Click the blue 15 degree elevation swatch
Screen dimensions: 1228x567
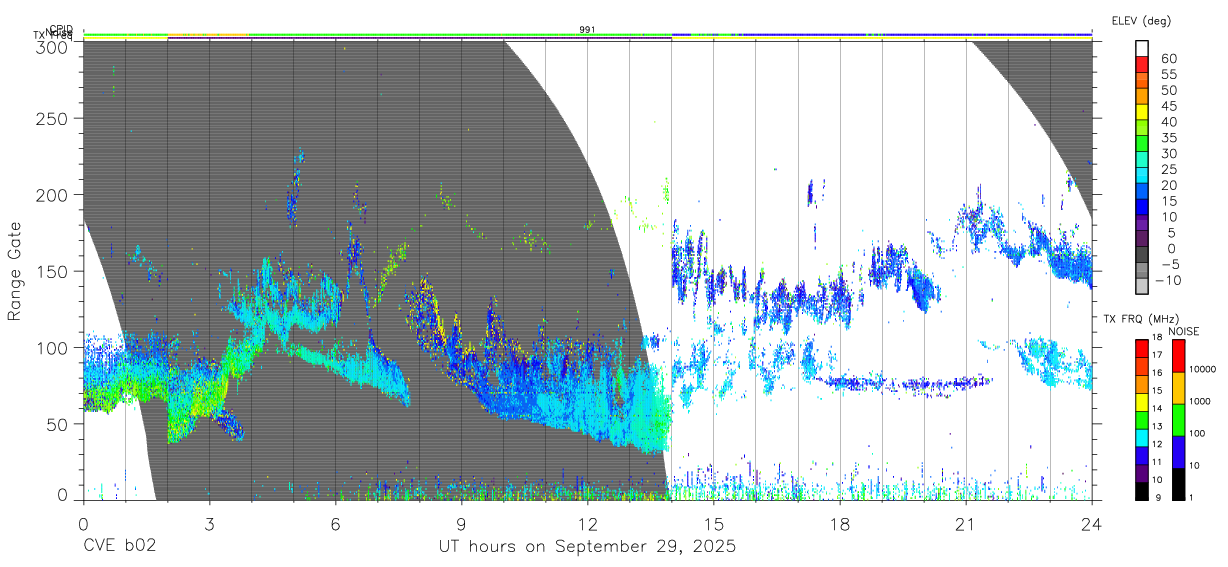[x=1142, y=208]
